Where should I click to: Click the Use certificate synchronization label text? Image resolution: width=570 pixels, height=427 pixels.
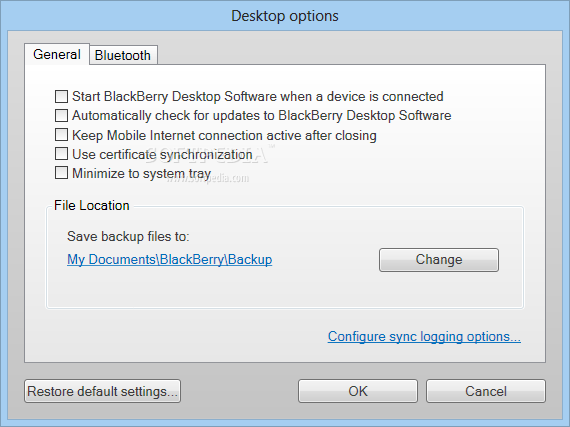[x=162, y=154]
